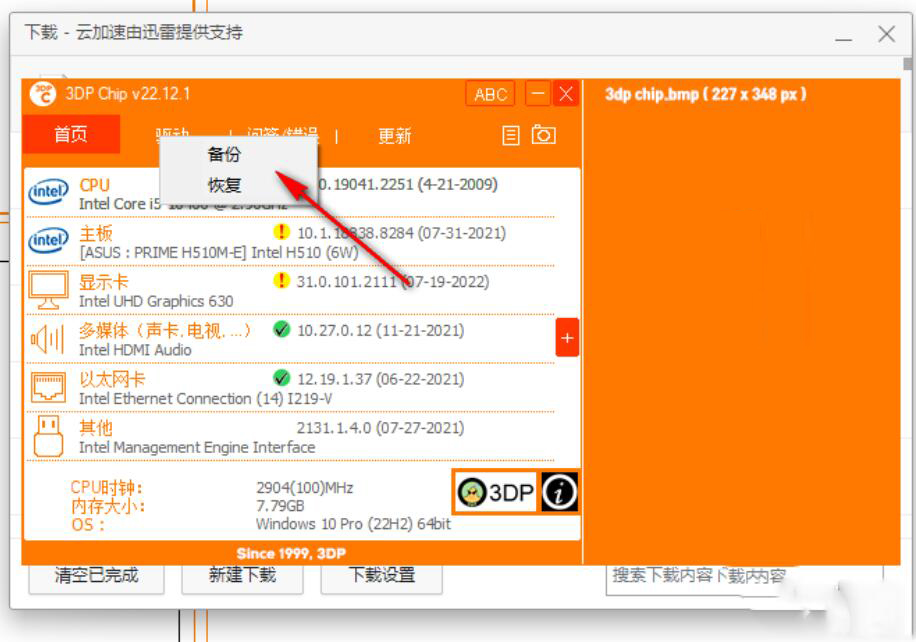Screen dimensions: 916x642
Task: Click the green check mark beside 以太网卡 driver
Action: point(282,379)
